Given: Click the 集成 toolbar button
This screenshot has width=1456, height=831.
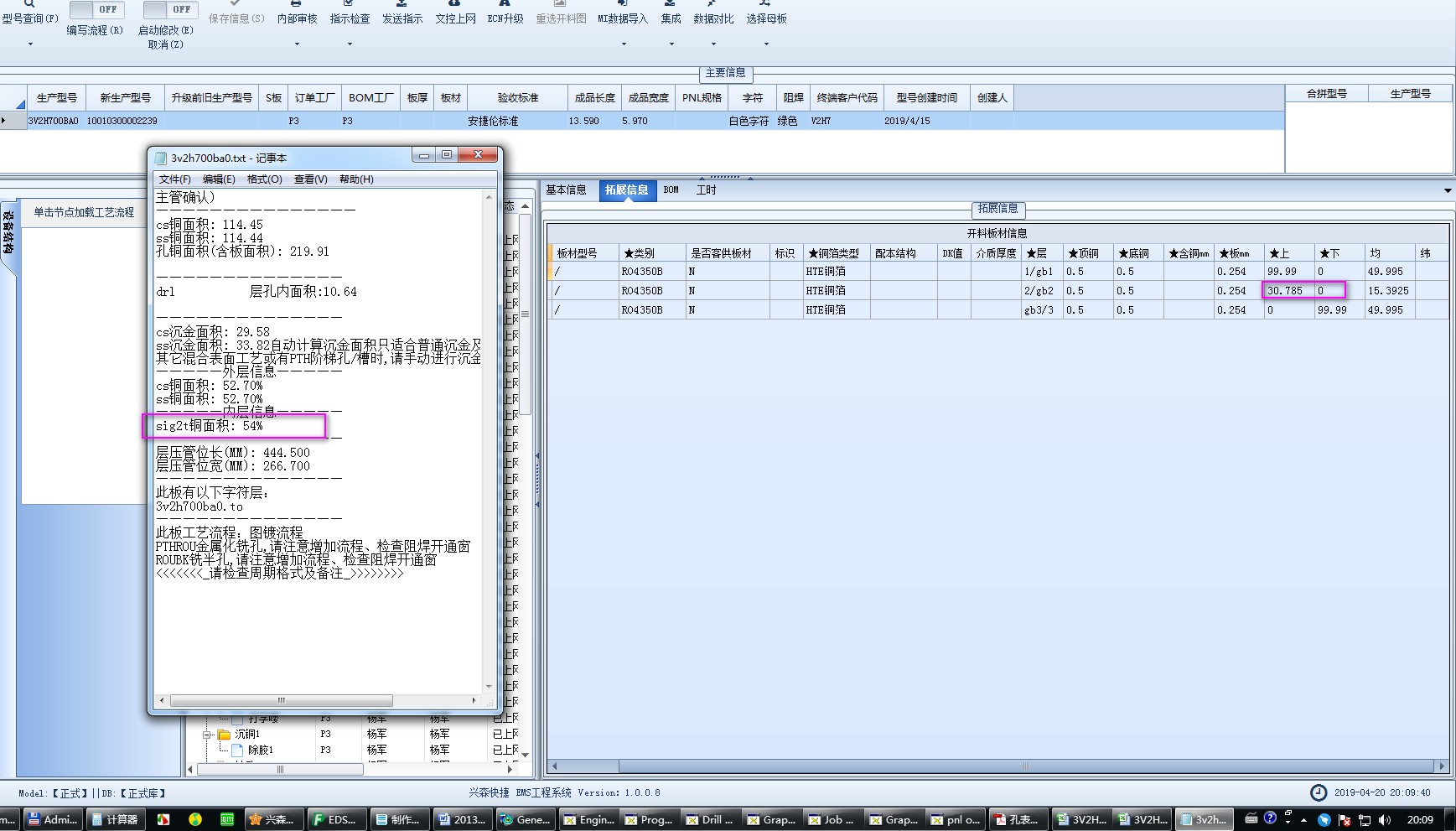Looking at the screenshot, I should point(671,12).
